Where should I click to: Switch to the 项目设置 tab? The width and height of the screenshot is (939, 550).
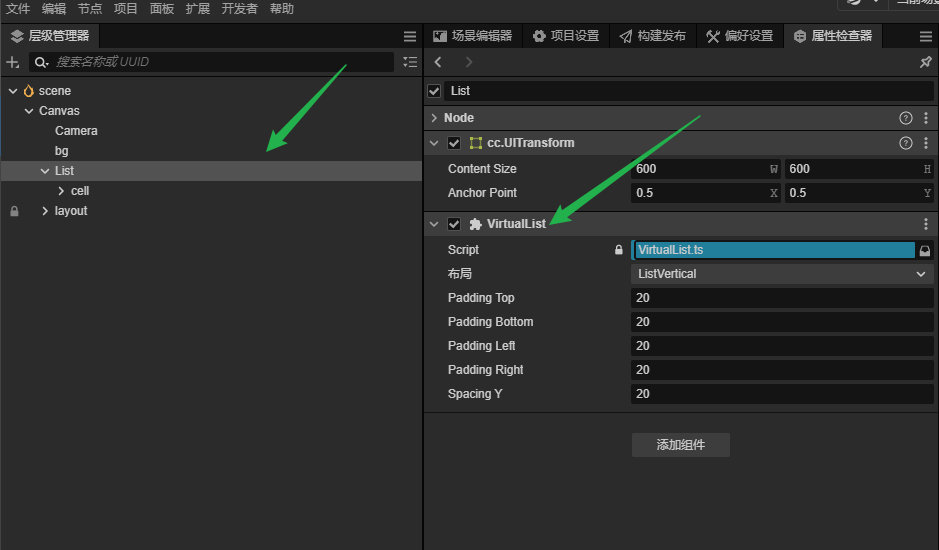[566, 36]
